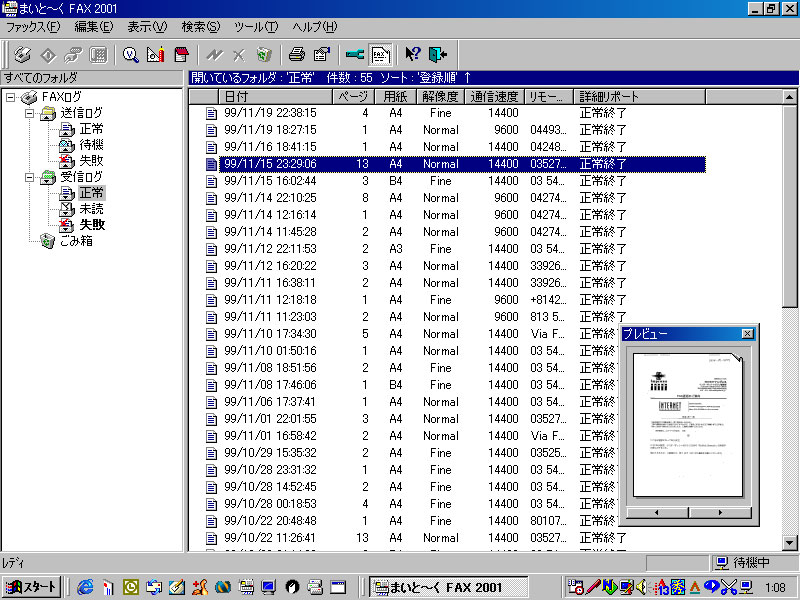Click the 解像度 column header

point(440,97)
